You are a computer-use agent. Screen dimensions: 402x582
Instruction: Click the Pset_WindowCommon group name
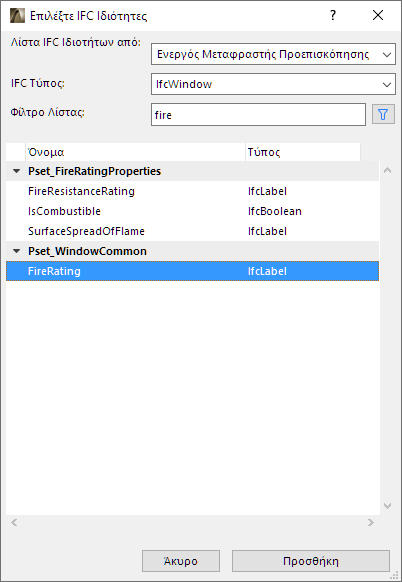tap(88, 251)
